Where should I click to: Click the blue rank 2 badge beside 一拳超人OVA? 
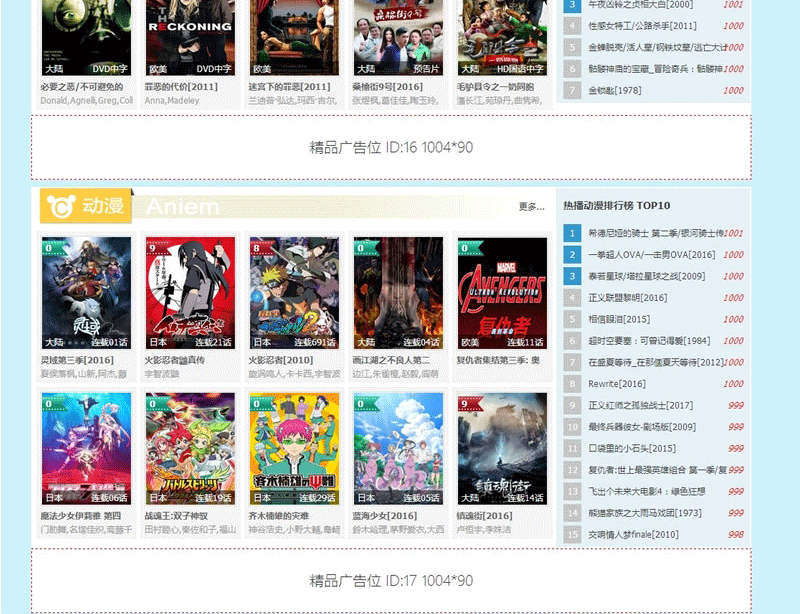point(572,255)
